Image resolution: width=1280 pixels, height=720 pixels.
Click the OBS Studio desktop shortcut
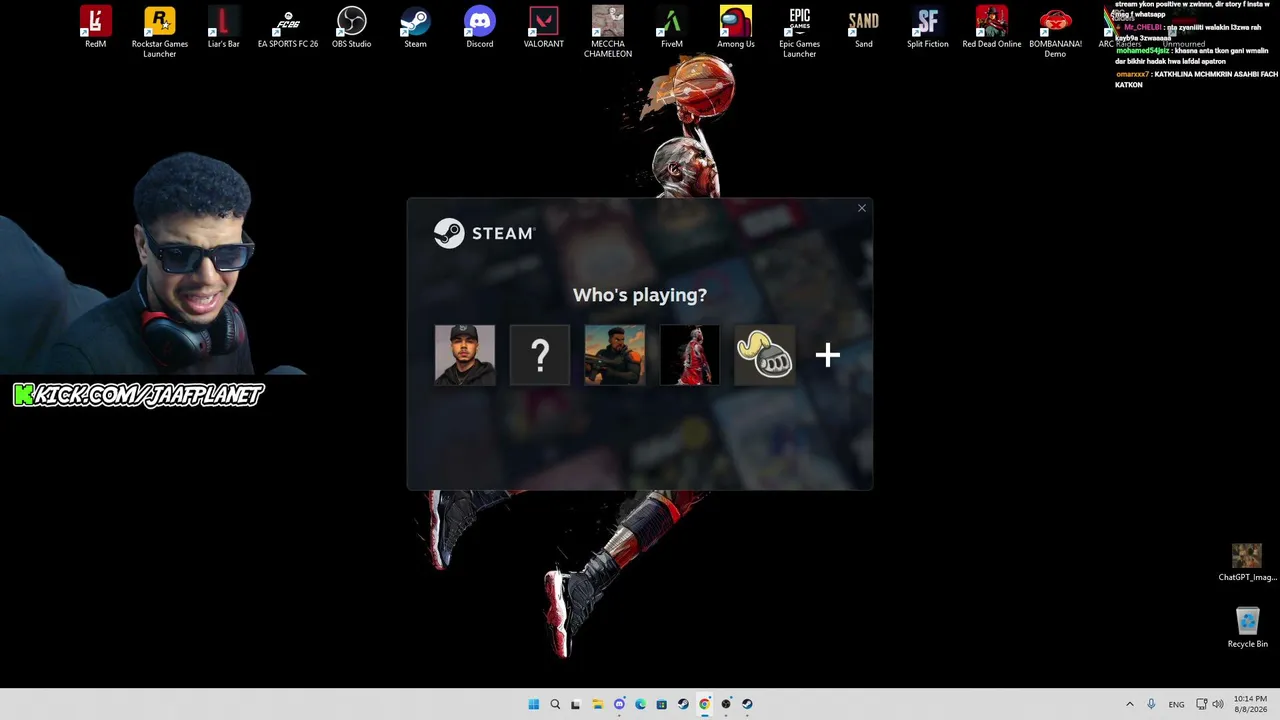[x=352, y=28]
